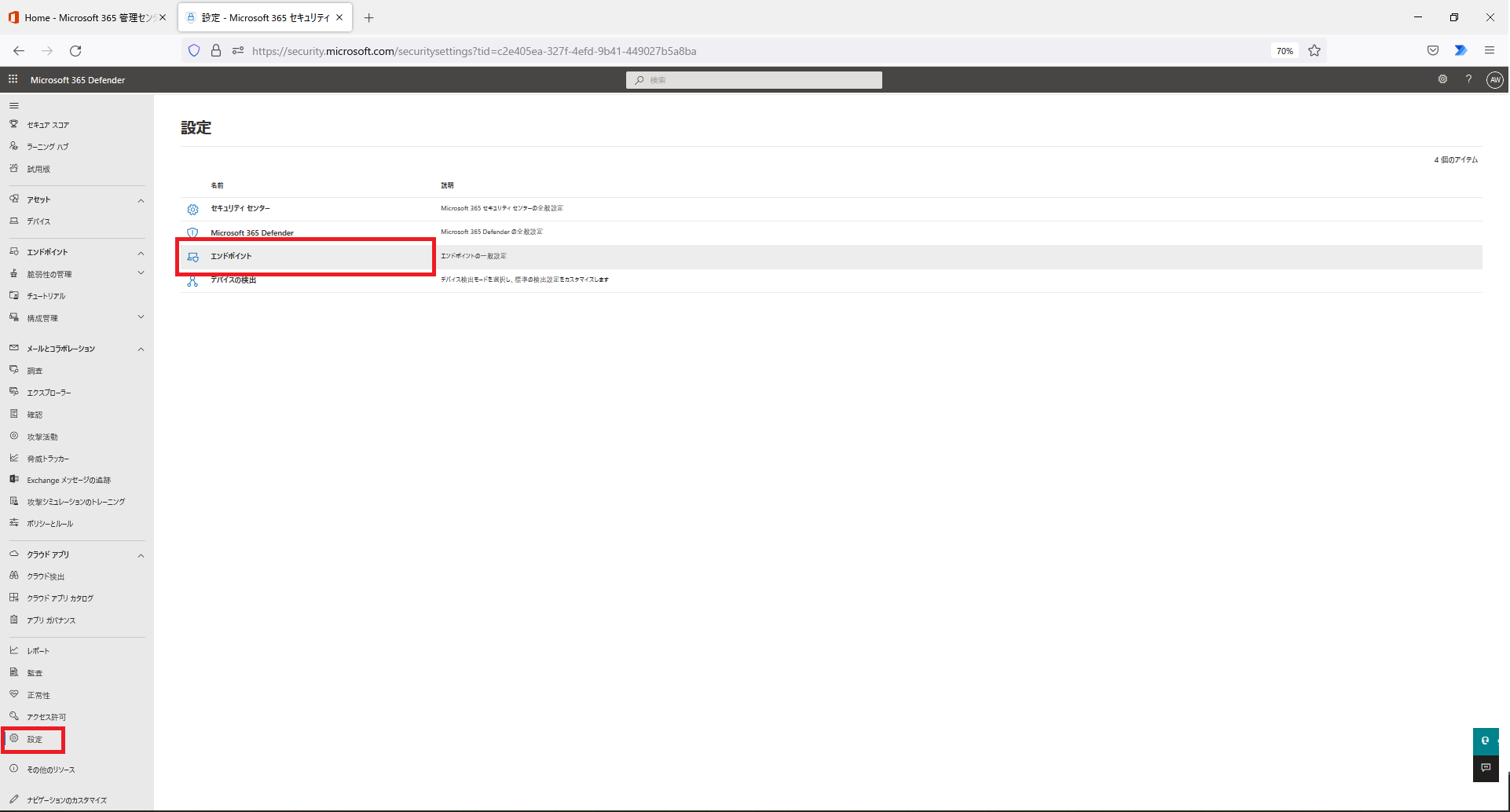The height and width of the screenshot is (812, 1510).
Task: Open クラウド アプリ カタログ
Action: coord(60,598)
